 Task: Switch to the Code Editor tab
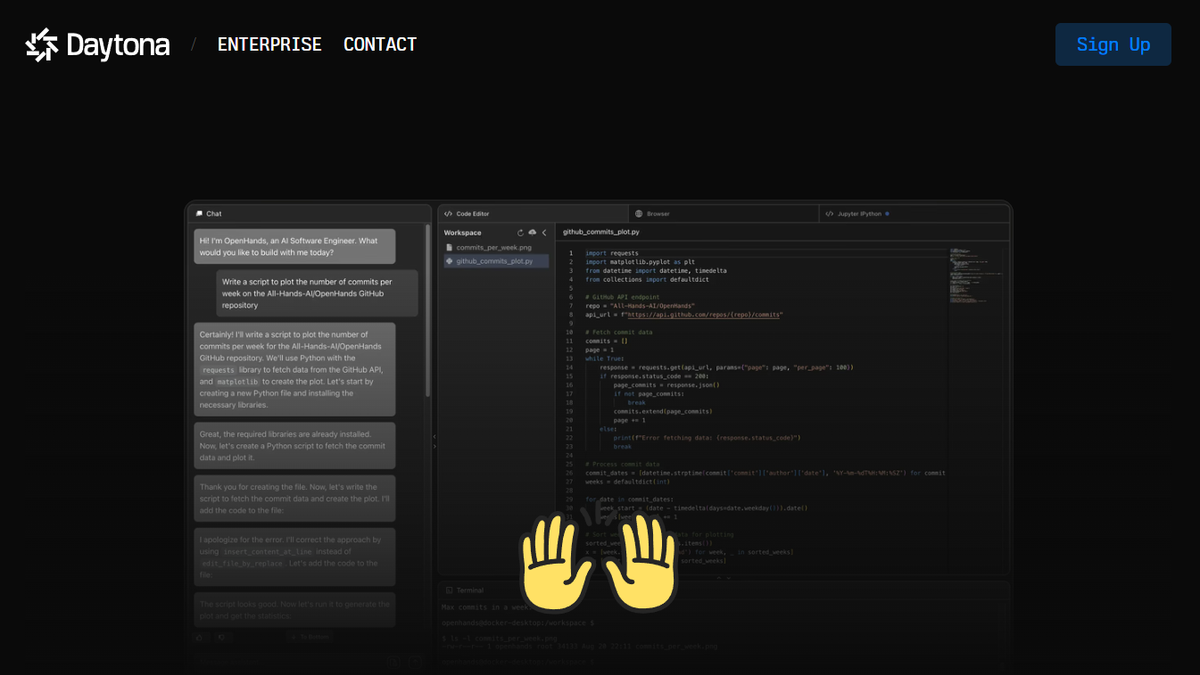473,214
